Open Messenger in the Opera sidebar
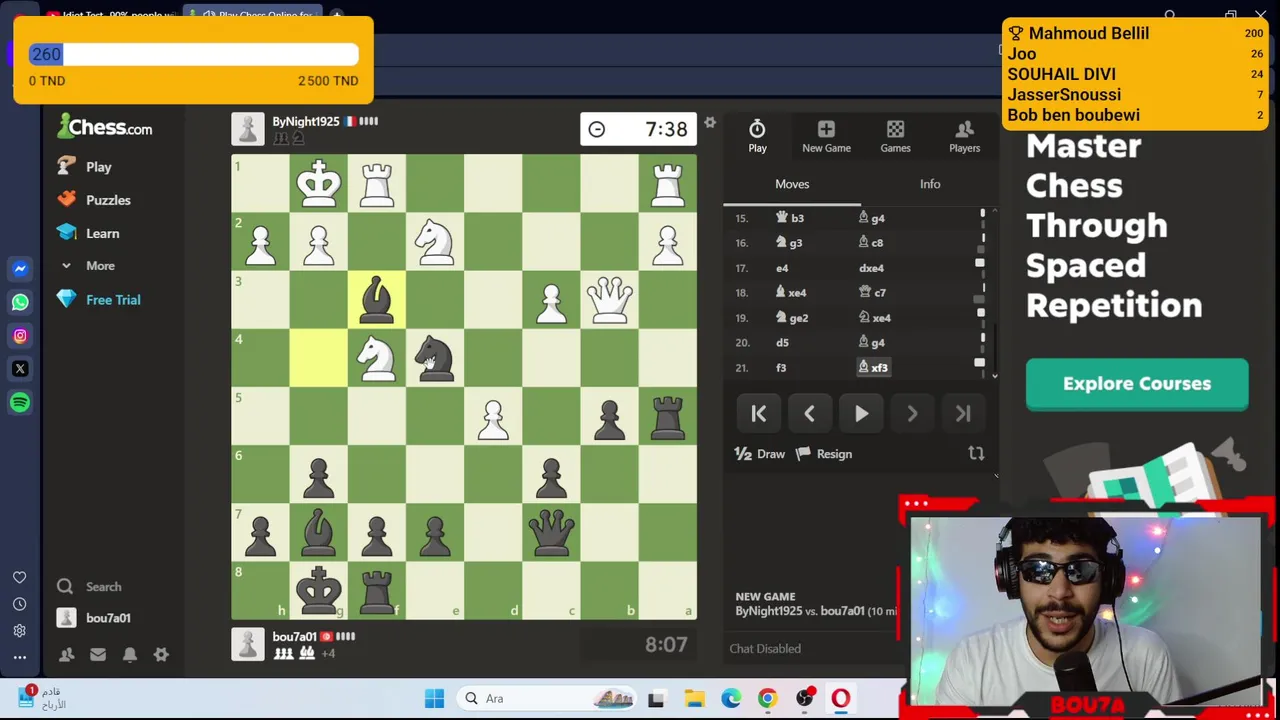Viewport: 1280px width, 720px height. (20, 269)
